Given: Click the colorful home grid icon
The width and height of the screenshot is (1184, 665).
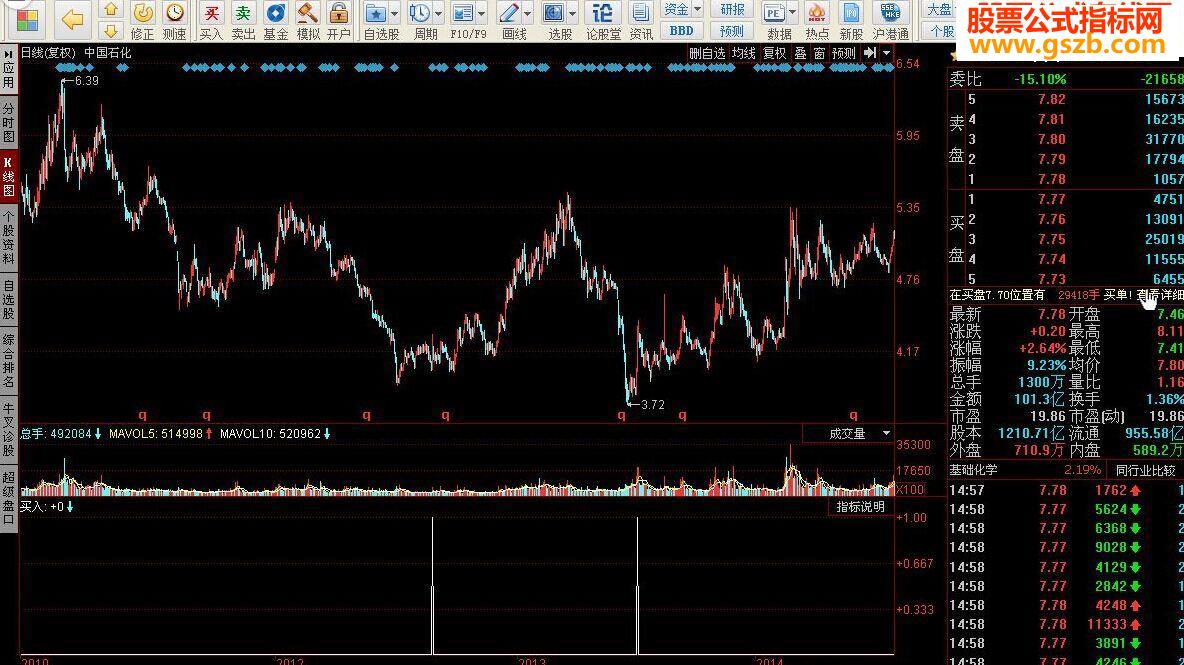Looking at the screenshot, I should tap(27, 20).
